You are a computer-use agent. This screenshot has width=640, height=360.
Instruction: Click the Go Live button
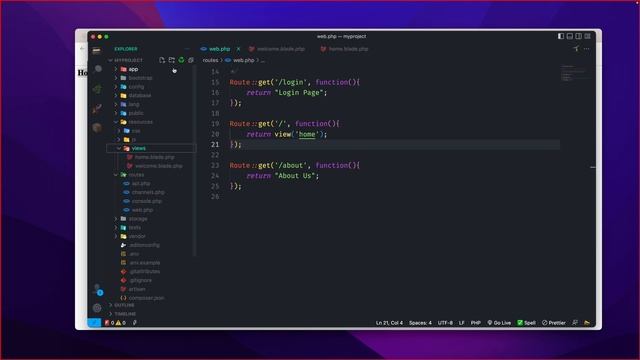click(499, 323)
